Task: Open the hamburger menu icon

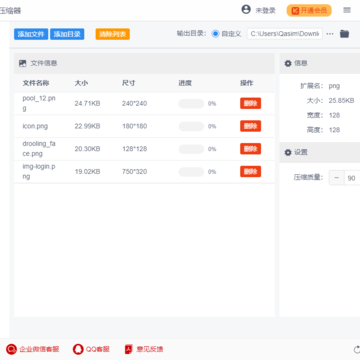Action: click(347, 10)
